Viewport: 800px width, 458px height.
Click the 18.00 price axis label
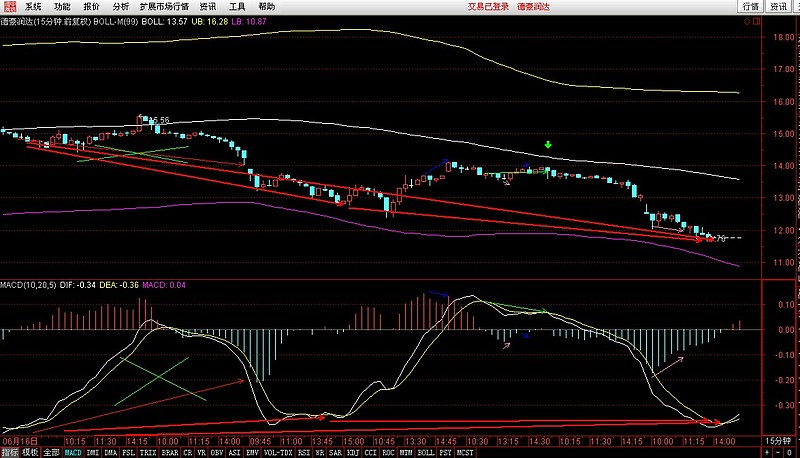[x=784, y=37]
